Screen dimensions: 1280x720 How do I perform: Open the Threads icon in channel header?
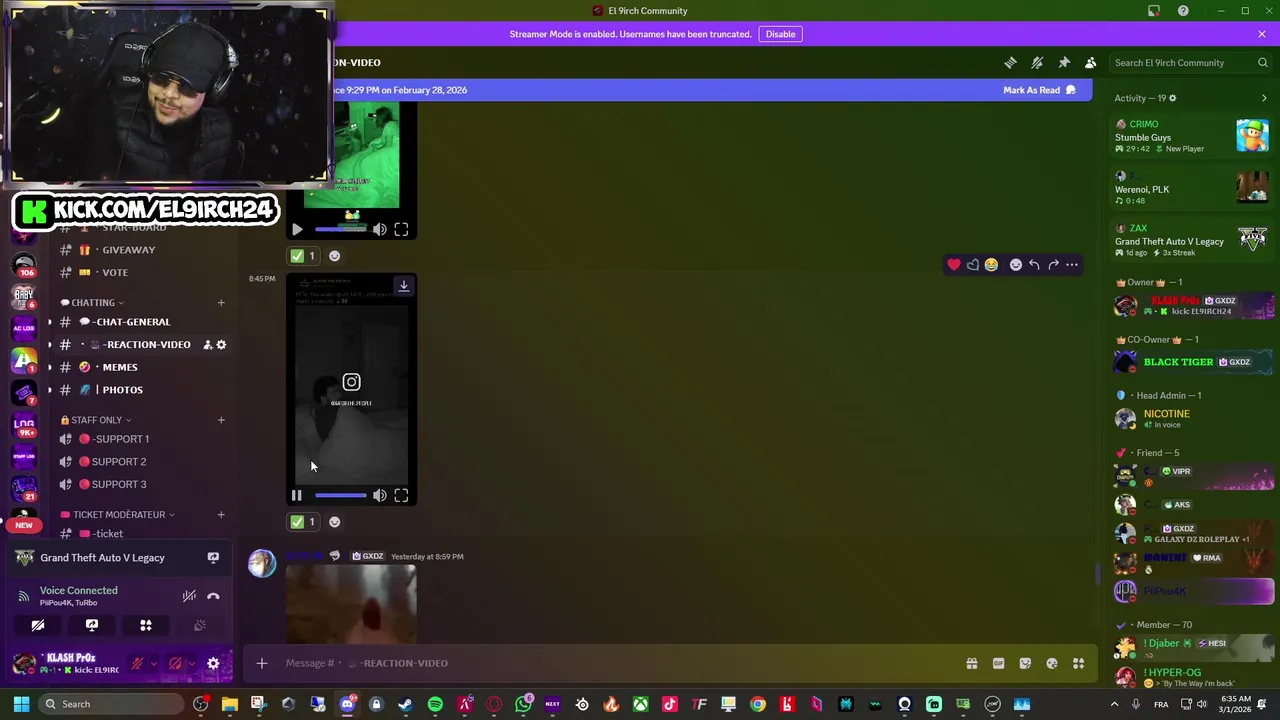point(1010,62)
